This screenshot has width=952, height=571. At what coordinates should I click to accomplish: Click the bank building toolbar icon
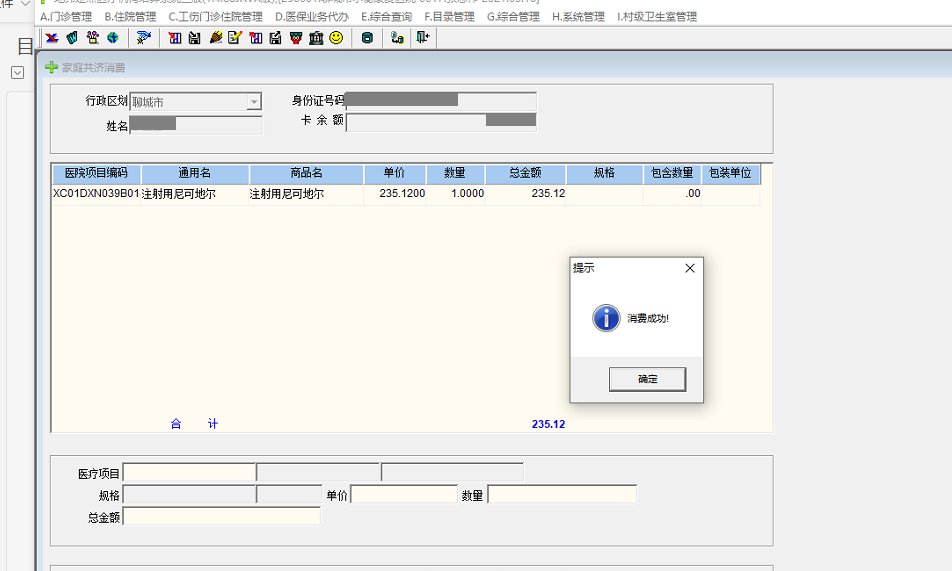click(316, 38)
